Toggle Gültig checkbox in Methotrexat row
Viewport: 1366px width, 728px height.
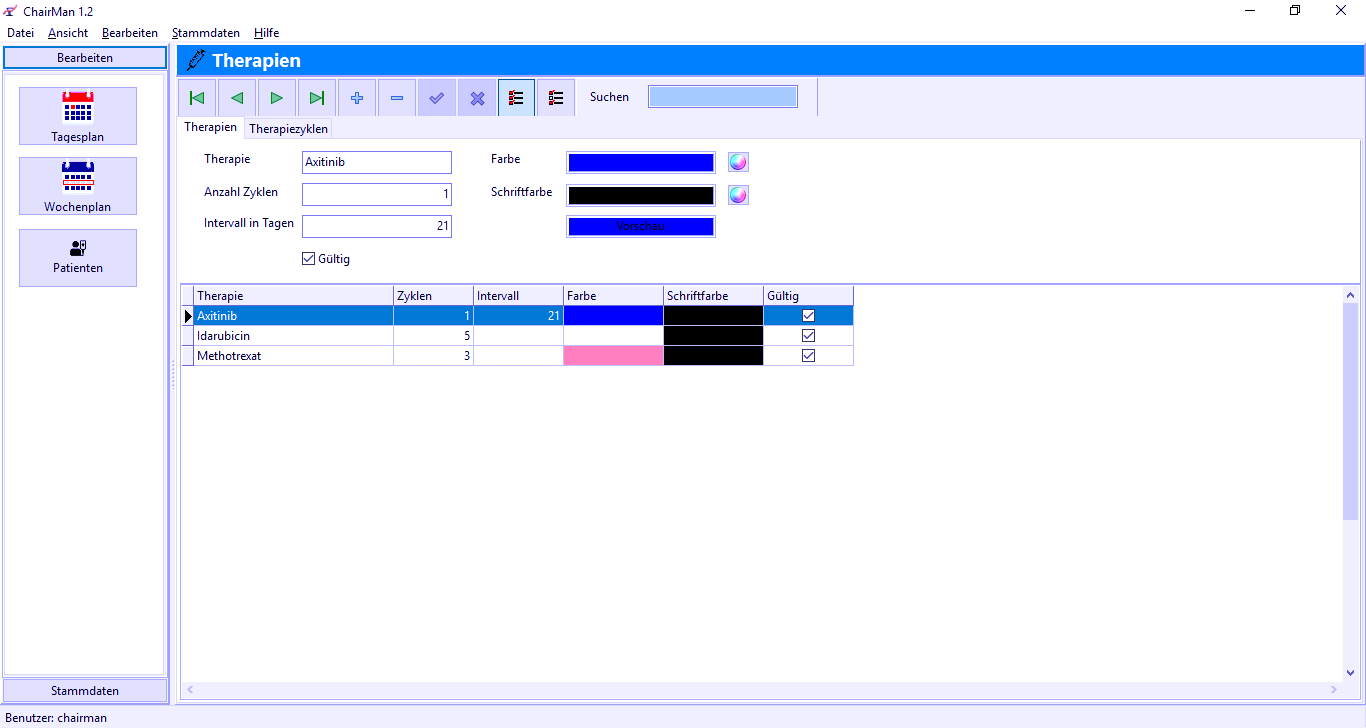(x=809, y=356)
